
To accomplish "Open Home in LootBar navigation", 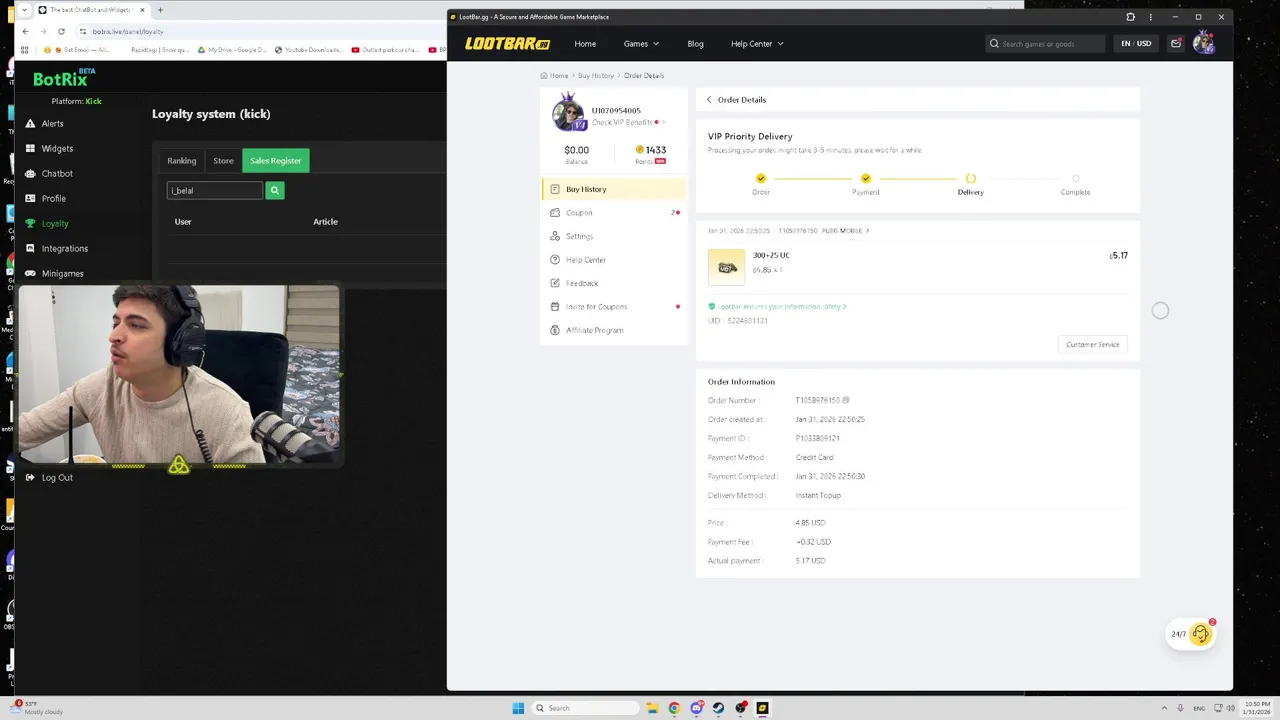I will pyautogui.click(x=585, y=43).
